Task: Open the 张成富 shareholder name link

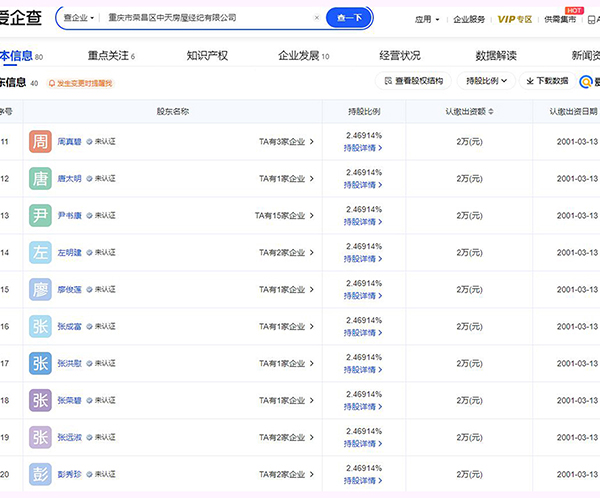Action: coord(70,327)
